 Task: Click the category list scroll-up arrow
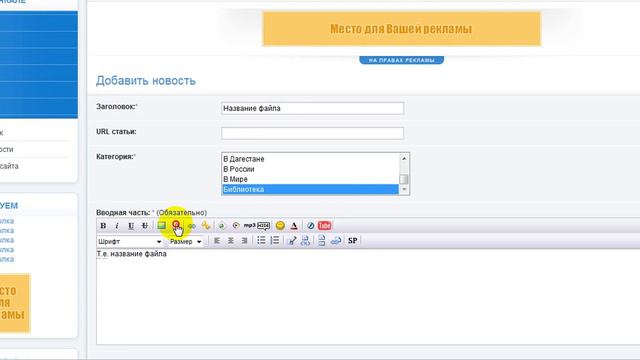(404, 158)
